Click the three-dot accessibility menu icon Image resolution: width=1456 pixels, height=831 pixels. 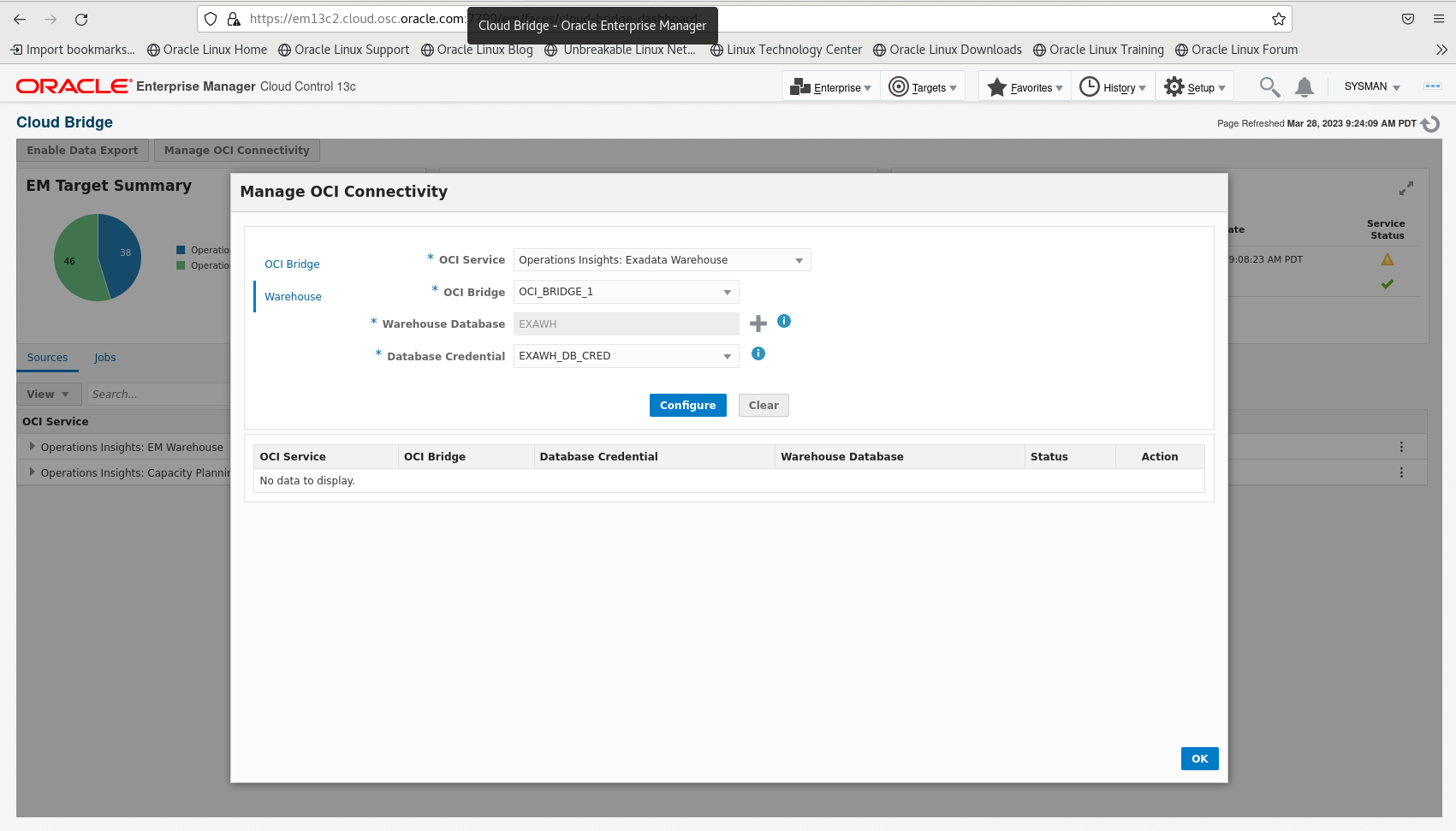(1432, 86)
